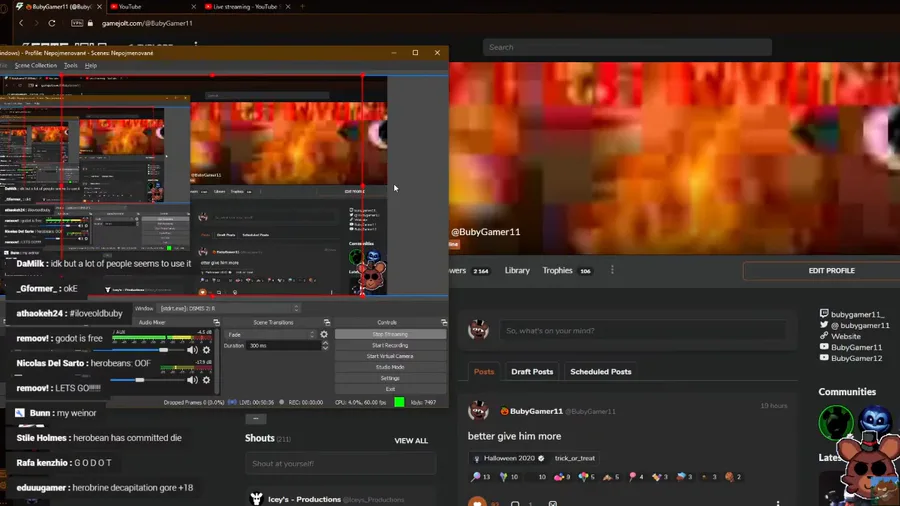
Task: Like the post with the heart icon
Action: pyautogui.click(x=477, y=502)
